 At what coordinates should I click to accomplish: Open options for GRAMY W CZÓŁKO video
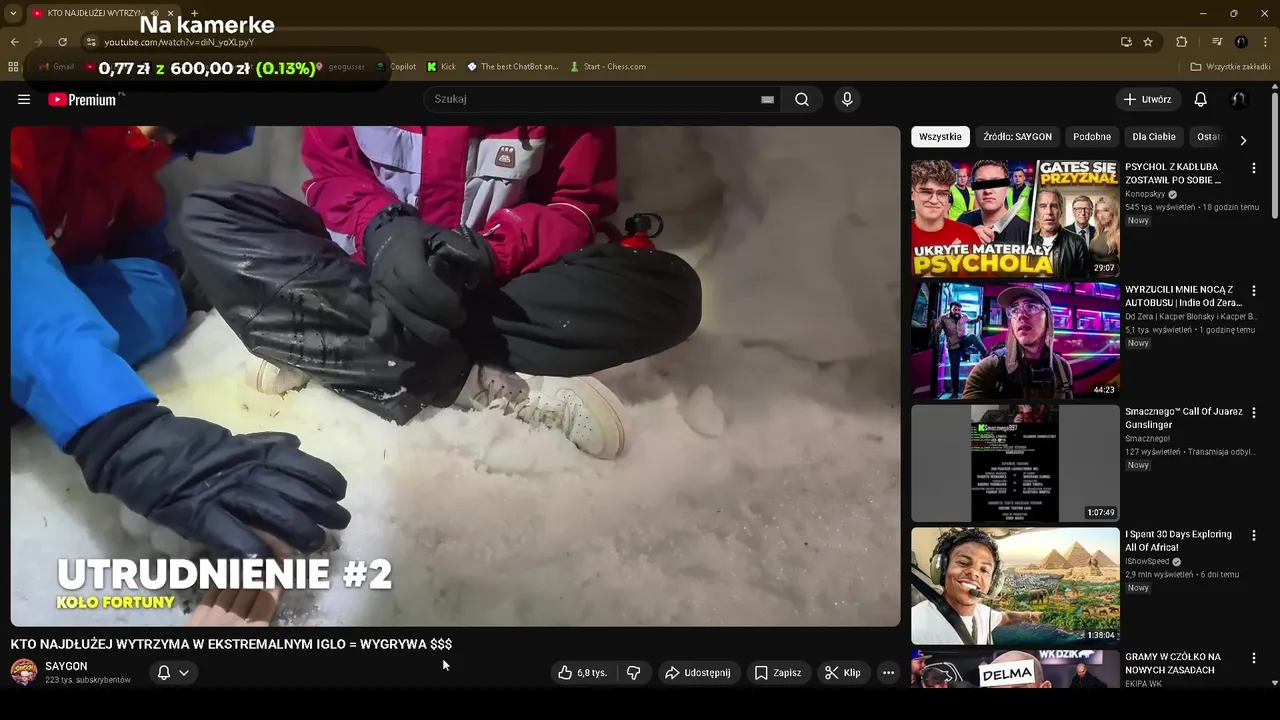[1253, 658]
